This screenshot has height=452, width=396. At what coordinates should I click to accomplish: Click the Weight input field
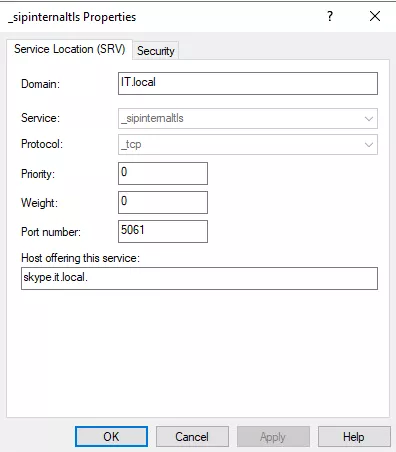[163, 202]
